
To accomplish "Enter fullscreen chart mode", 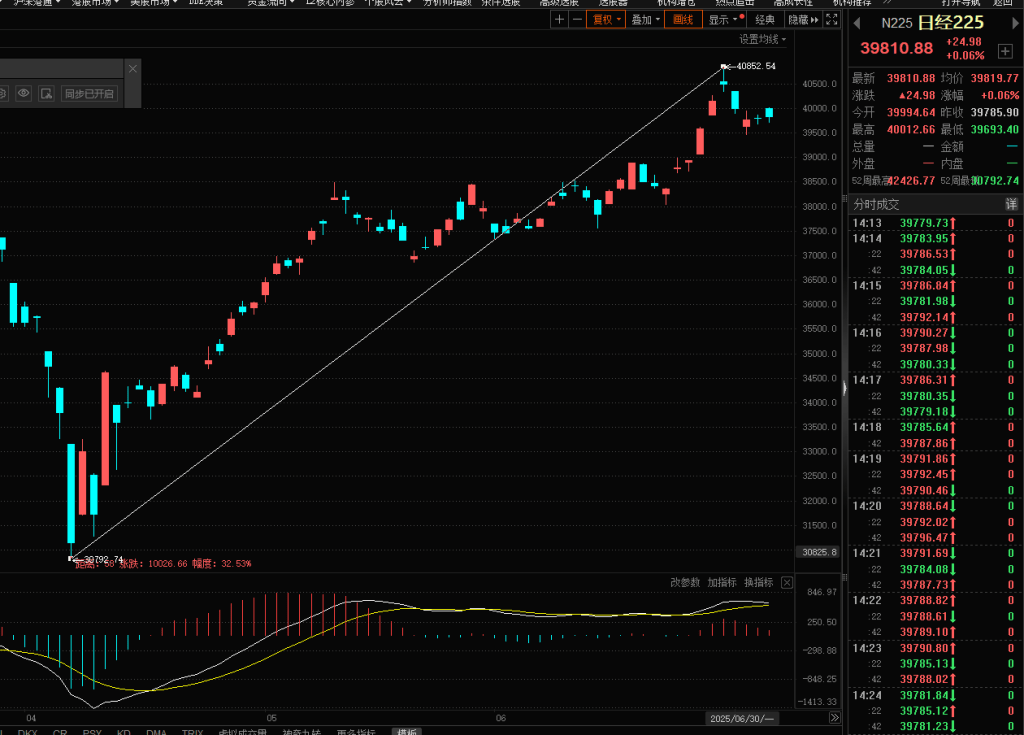I will click(831, 20).
